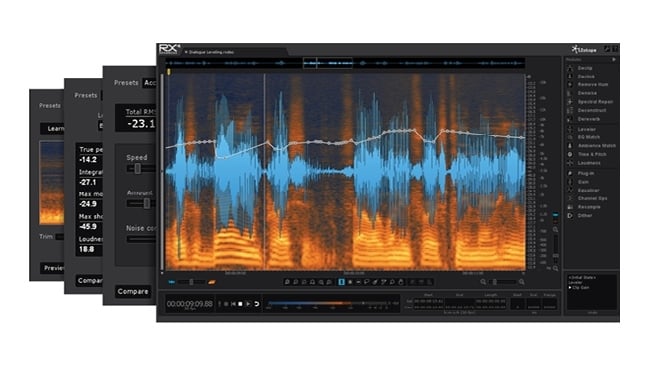
Task: Click the front Compare button
Action: [133, 291]
